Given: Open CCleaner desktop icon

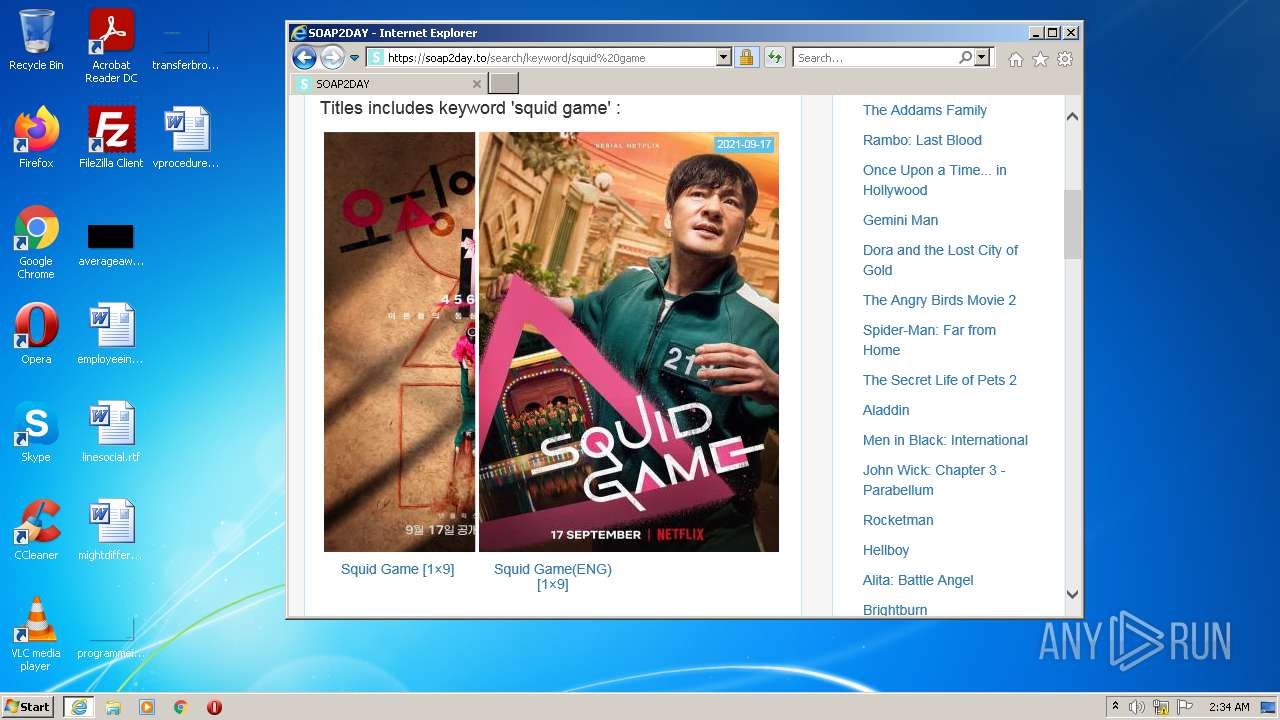Looking at the screenshot, I should (36, 530).
